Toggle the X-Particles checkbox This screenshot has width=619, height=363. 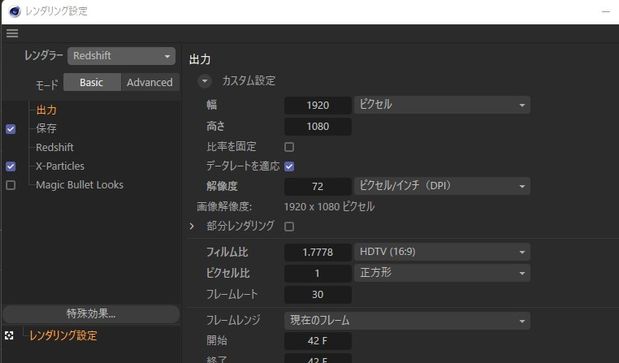pos(11,167)
